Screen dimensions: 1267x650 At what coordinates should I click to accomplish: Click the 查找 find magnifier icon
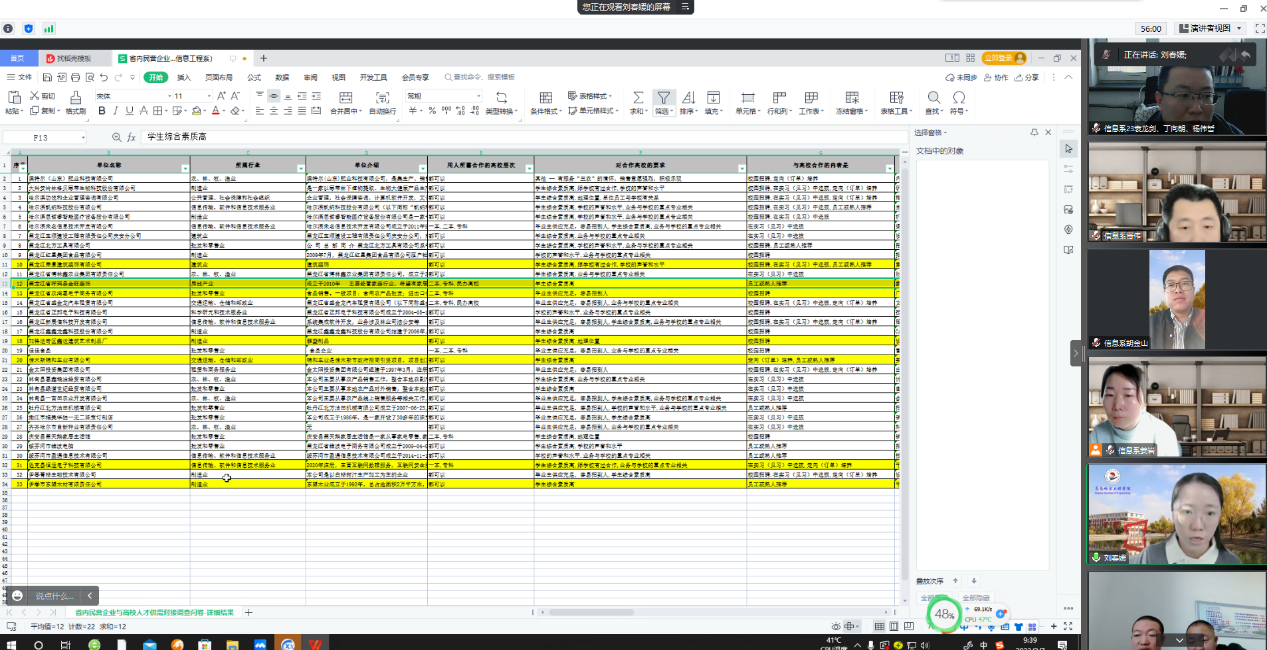click(934, 98)
